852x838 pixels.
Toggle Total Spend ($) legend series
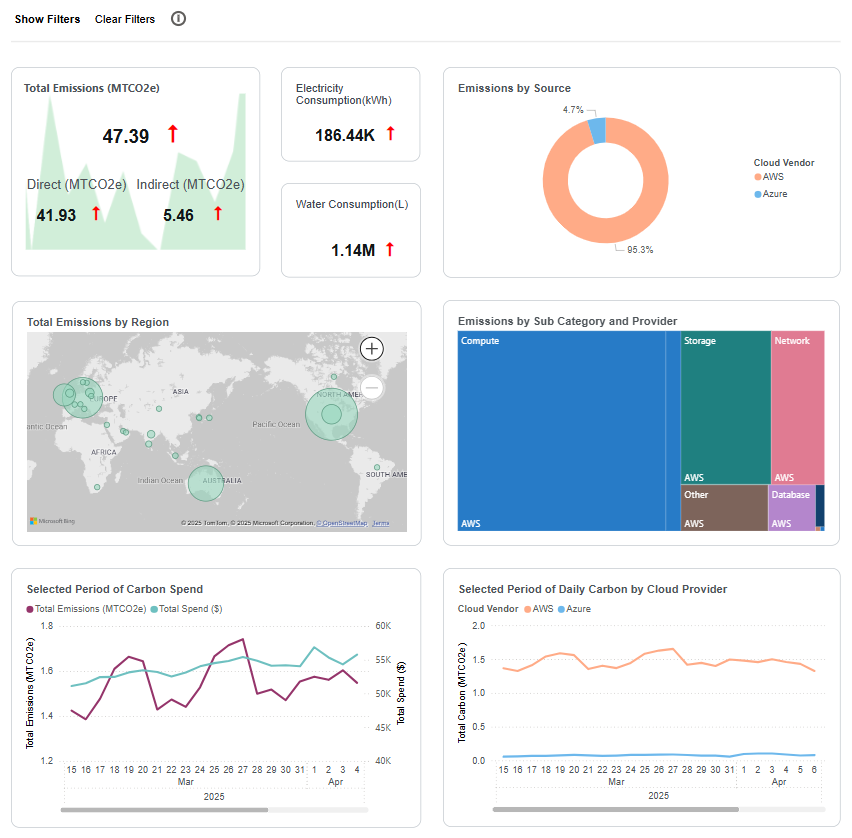coord(188,609)
